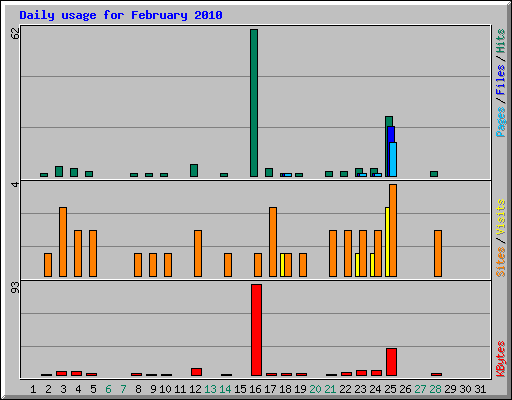Click the green Hits bar for day 12
The height and width of the screenshot is (400, 512).
(x=194, y=170)
